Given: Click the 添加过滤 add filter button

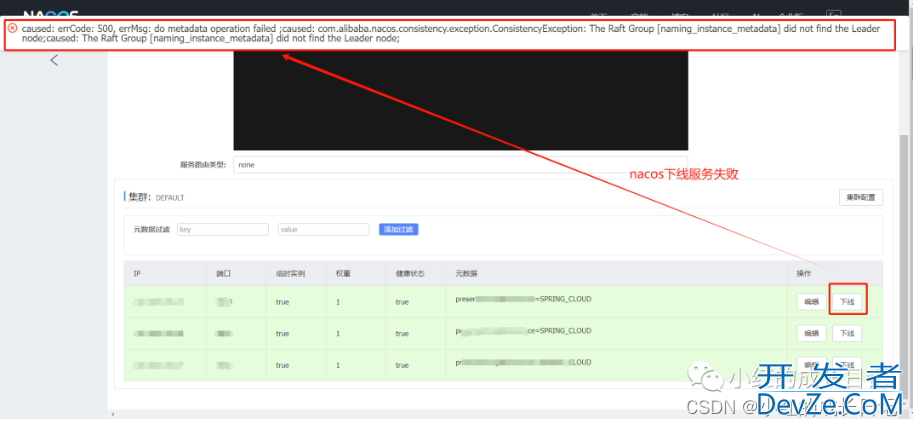Looking at the screenshot, I should (x=398, y=229).
